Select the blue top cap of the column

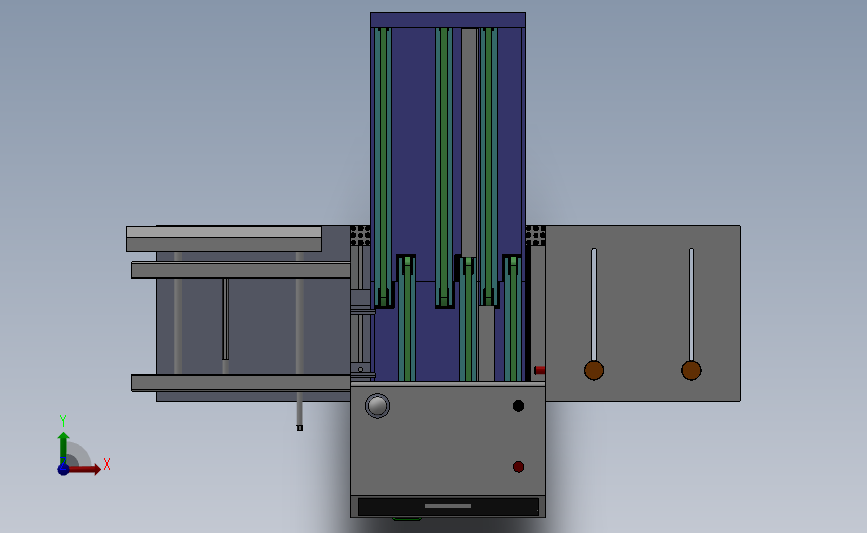coord(448,20)
